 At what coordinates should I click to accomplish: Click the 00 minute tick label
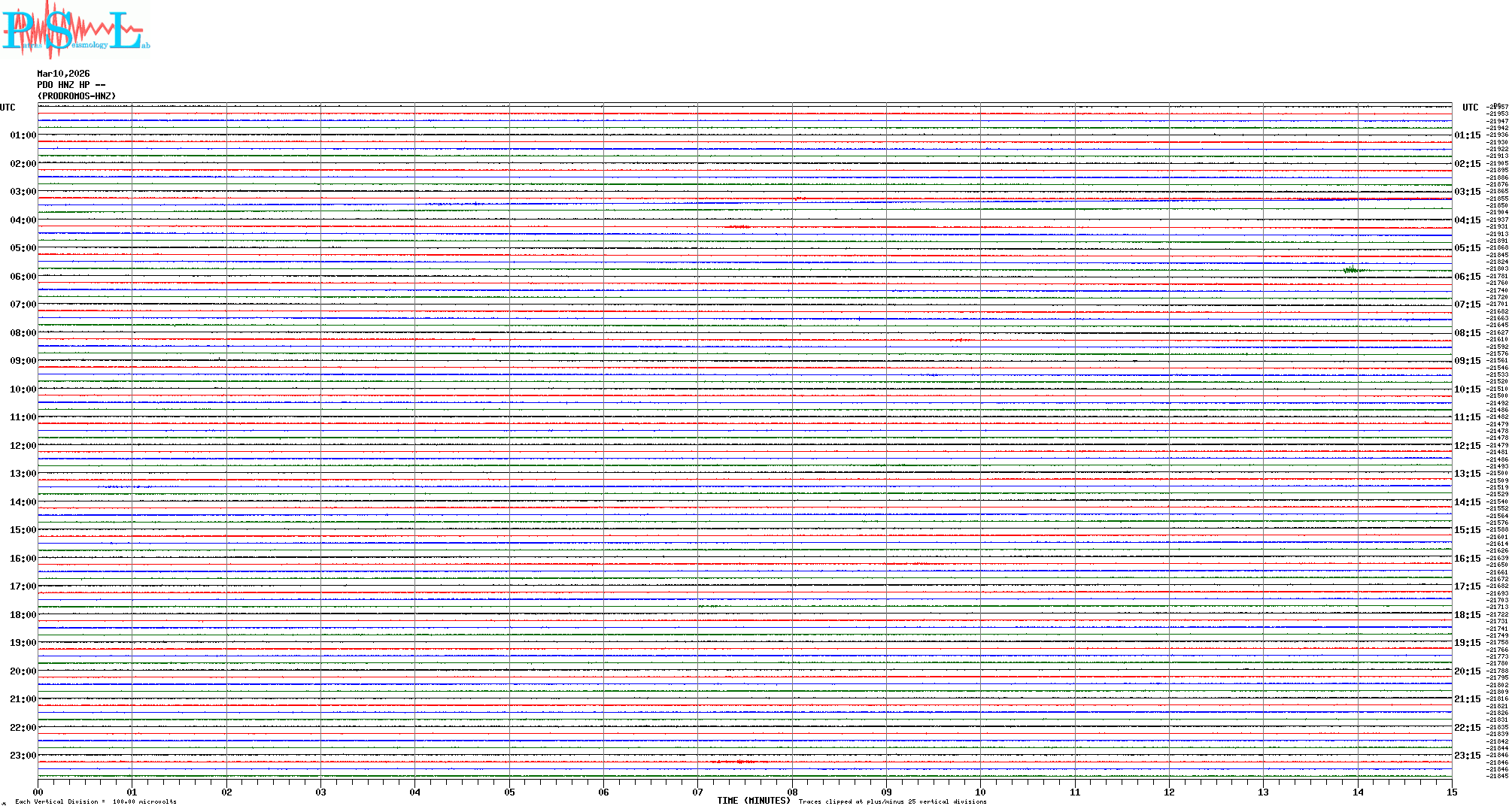pyautogui.click(x=38, y=792)
